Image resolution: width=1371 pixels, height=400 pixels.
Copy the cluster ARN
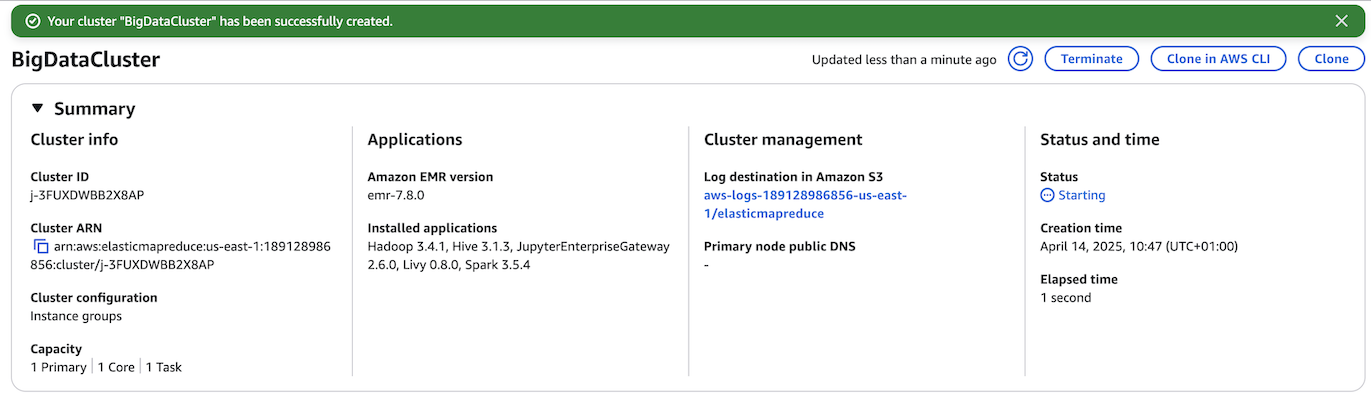[x=41, y=246]
